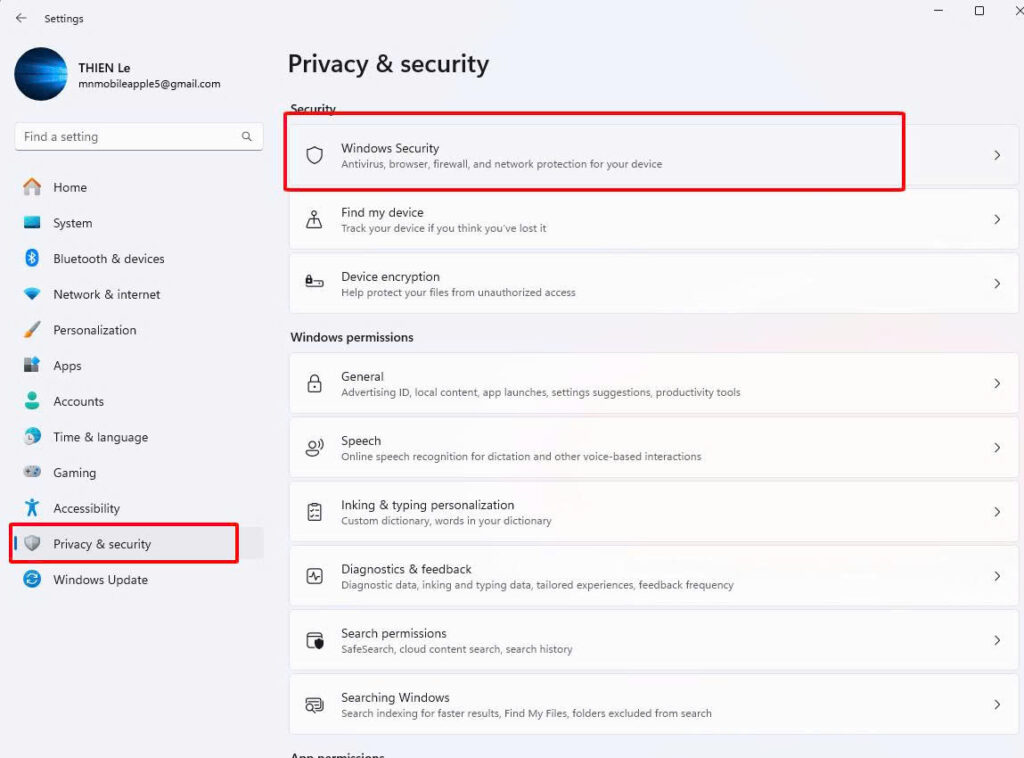Click the Windows Security shield icon
This screenshot has width=1024, height=758.
[x=315, y=155]
